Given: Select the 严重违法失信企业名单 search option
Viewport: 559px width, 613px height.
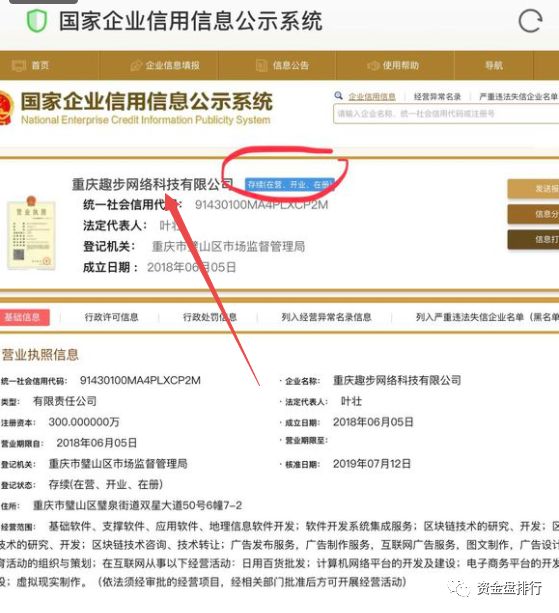Looking at the screenshot, I should tap(519, 96).
